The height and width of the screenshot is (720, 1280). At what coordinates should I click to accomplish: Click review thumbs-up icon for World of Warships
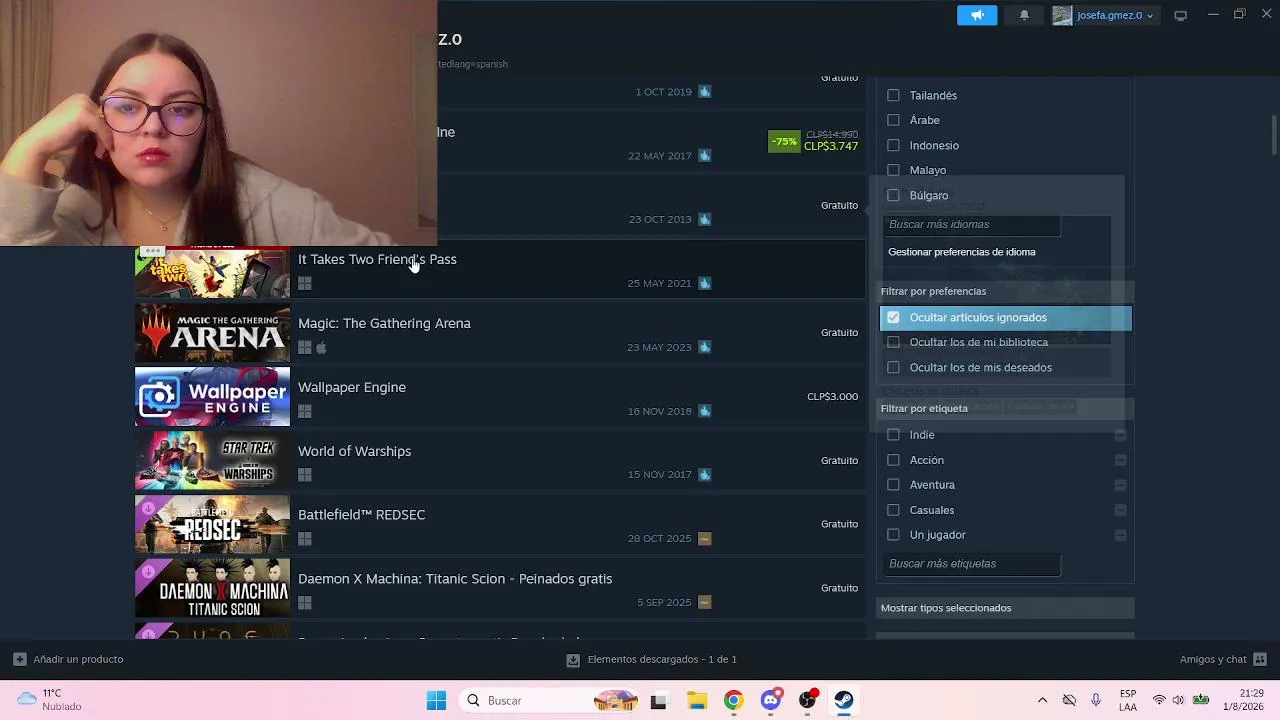coord(705,474)
